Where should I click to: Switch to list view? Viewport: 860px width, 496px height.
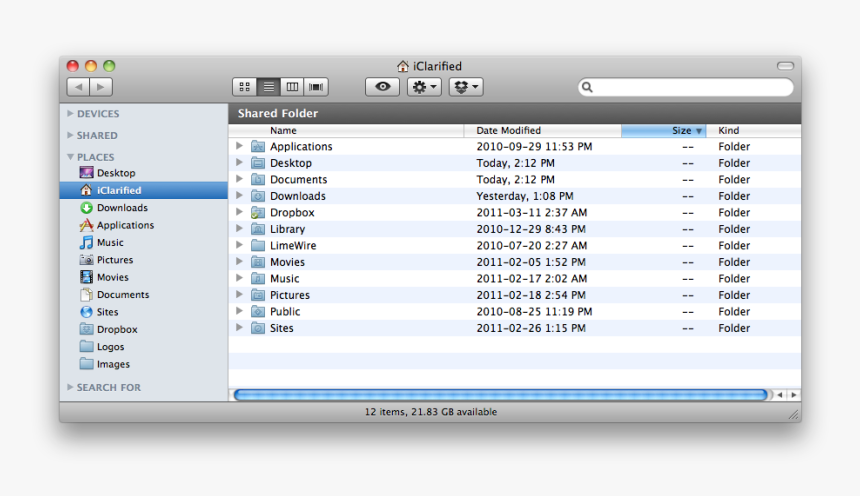pyautogui.click(x=268, y=87)
